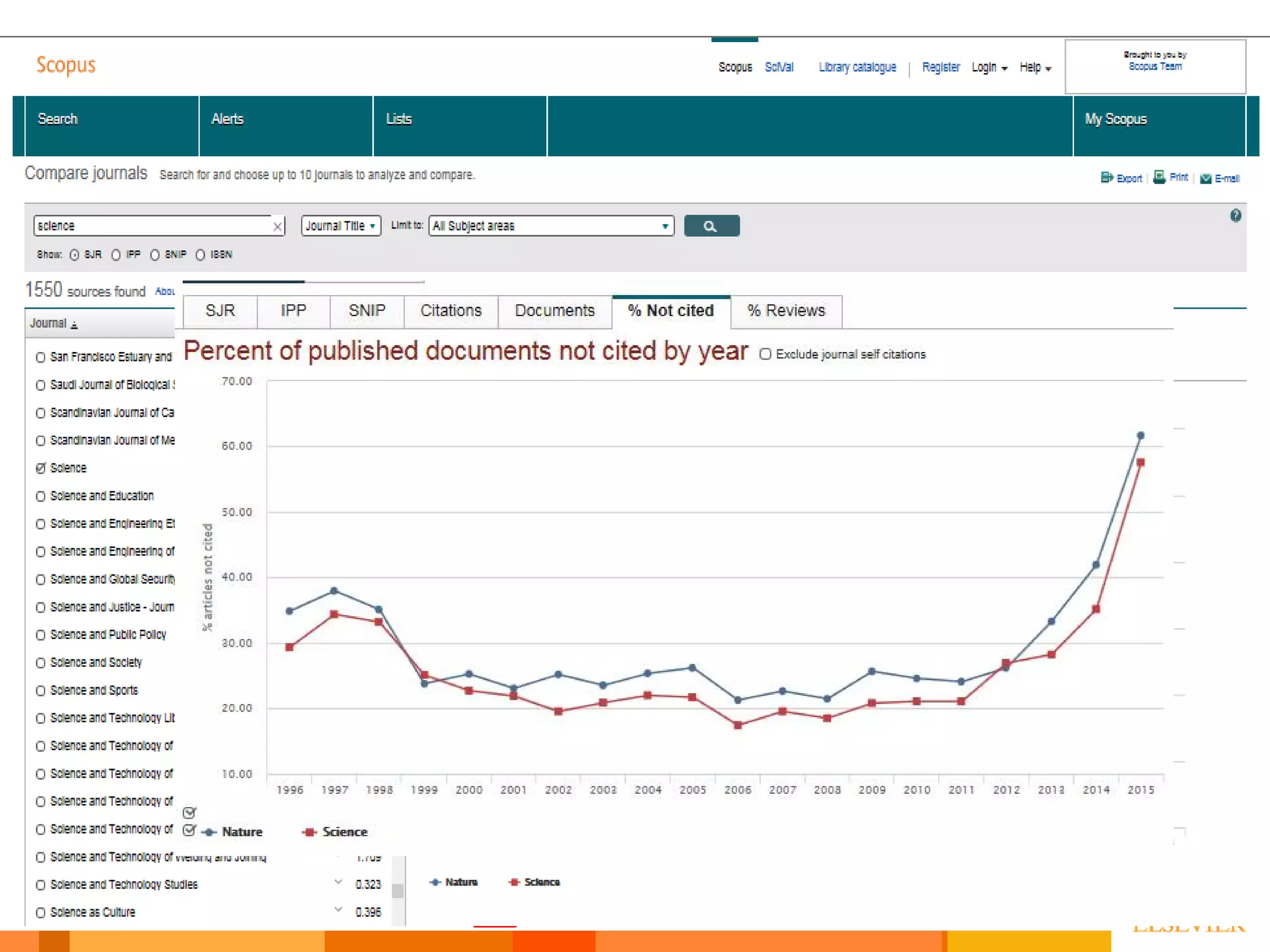Click the E-mail envelope icon
Screen dimensions: 1270x952
(x=1206, y=178)
